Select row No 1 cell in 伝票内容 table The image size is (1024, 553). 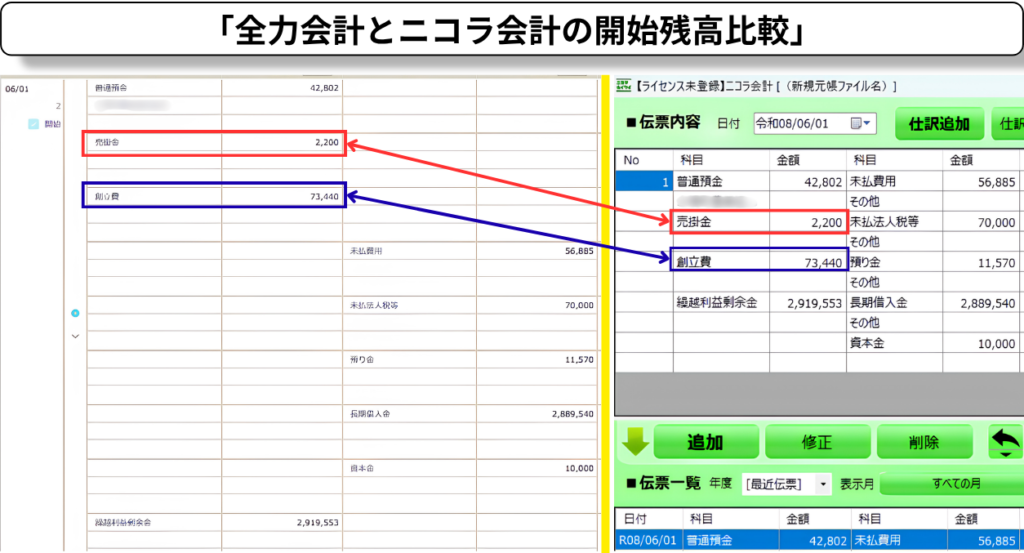(x=644, y=182)
